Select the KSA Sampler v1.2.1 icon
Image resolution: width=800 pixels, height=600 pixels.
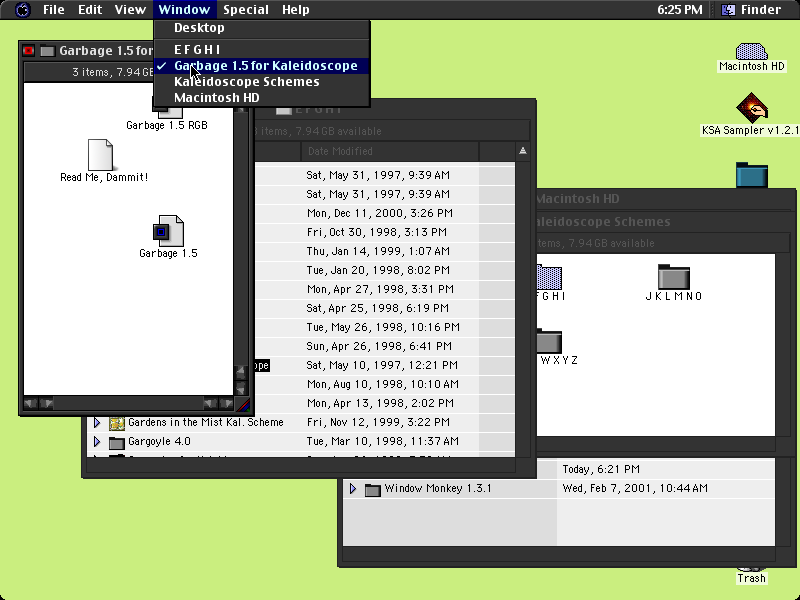tap(752, 108)
